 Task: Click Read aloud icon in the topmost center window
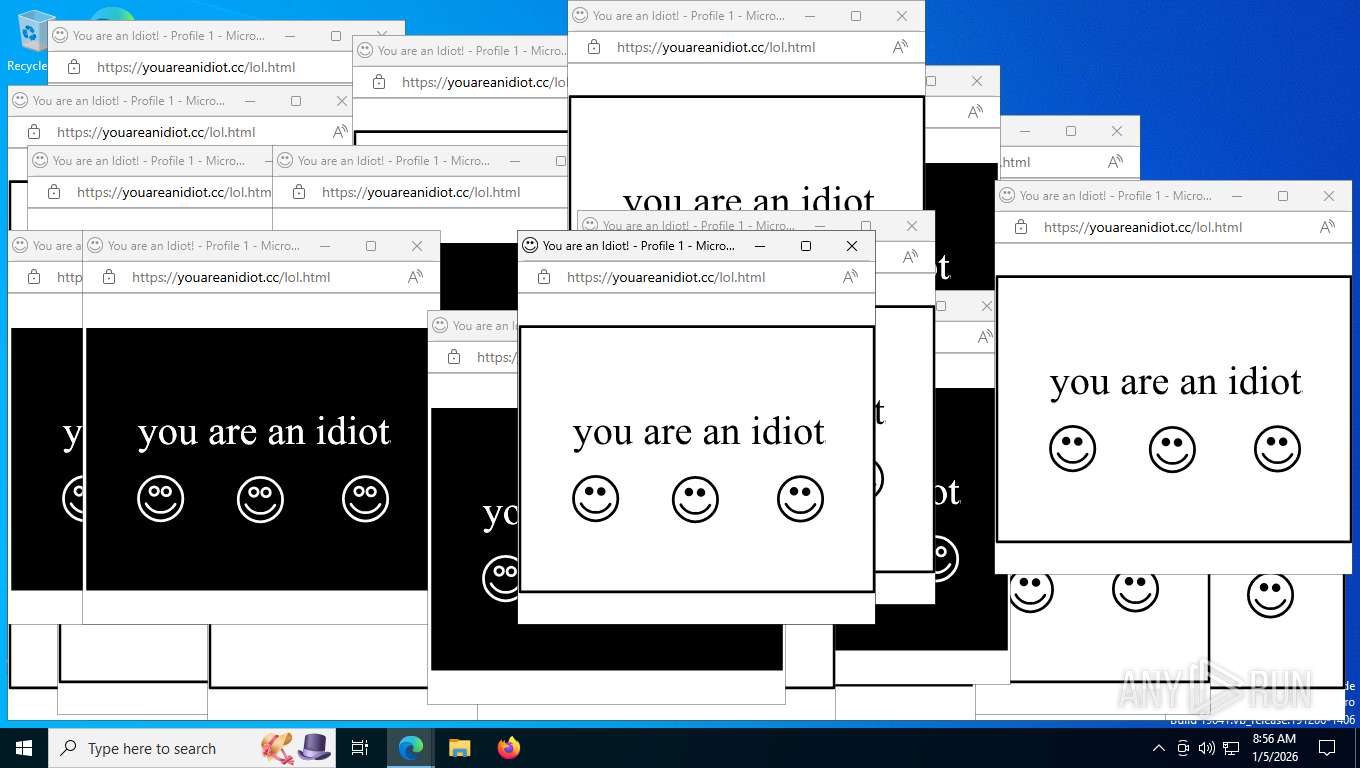point(900,47)
